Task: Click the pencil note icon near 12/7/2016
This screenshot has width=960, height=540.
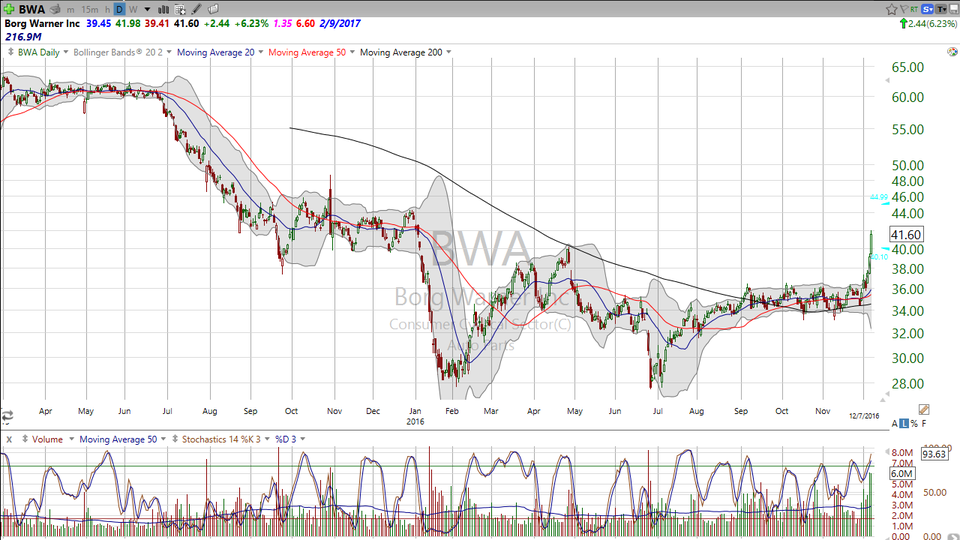Action: click(924, 410)
